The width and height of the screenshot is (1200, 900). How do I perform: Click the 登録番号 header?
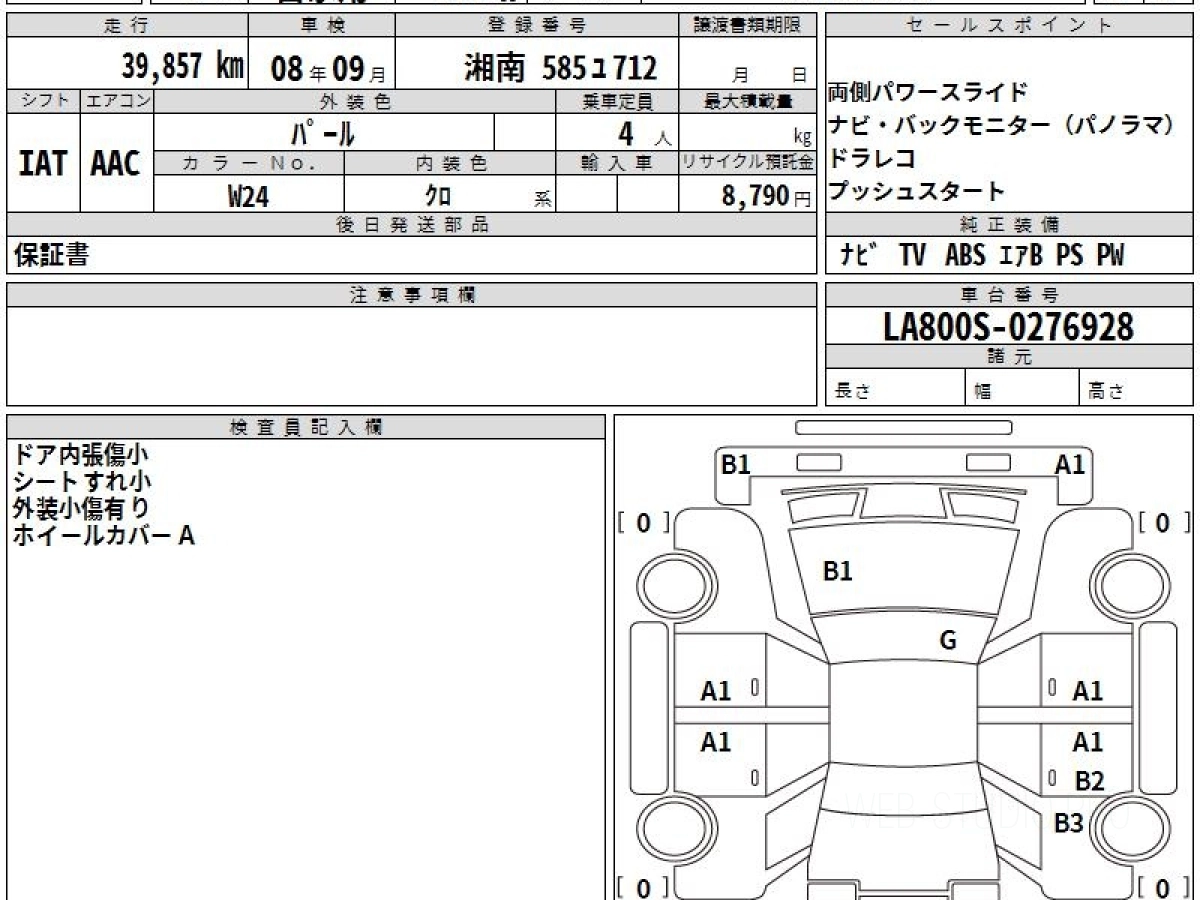[537, 26]
